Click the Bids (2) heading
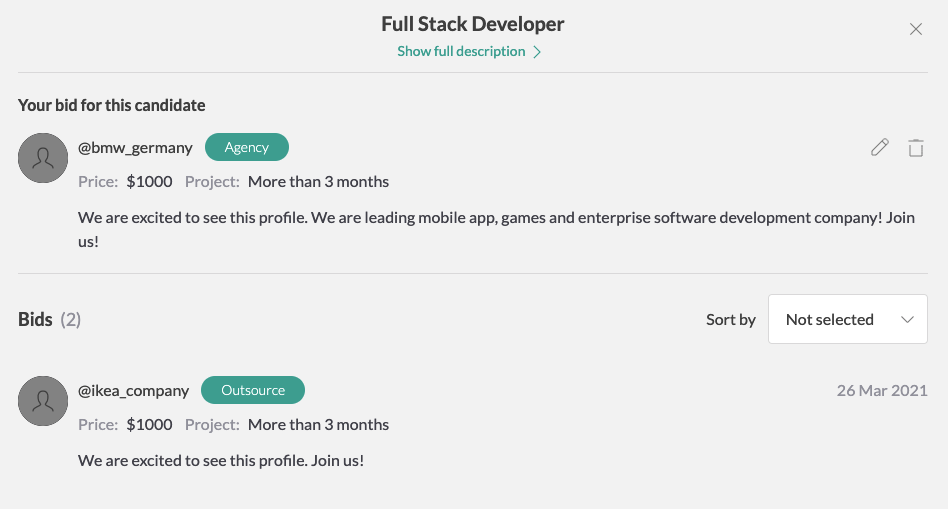 [x=49, y=320]
